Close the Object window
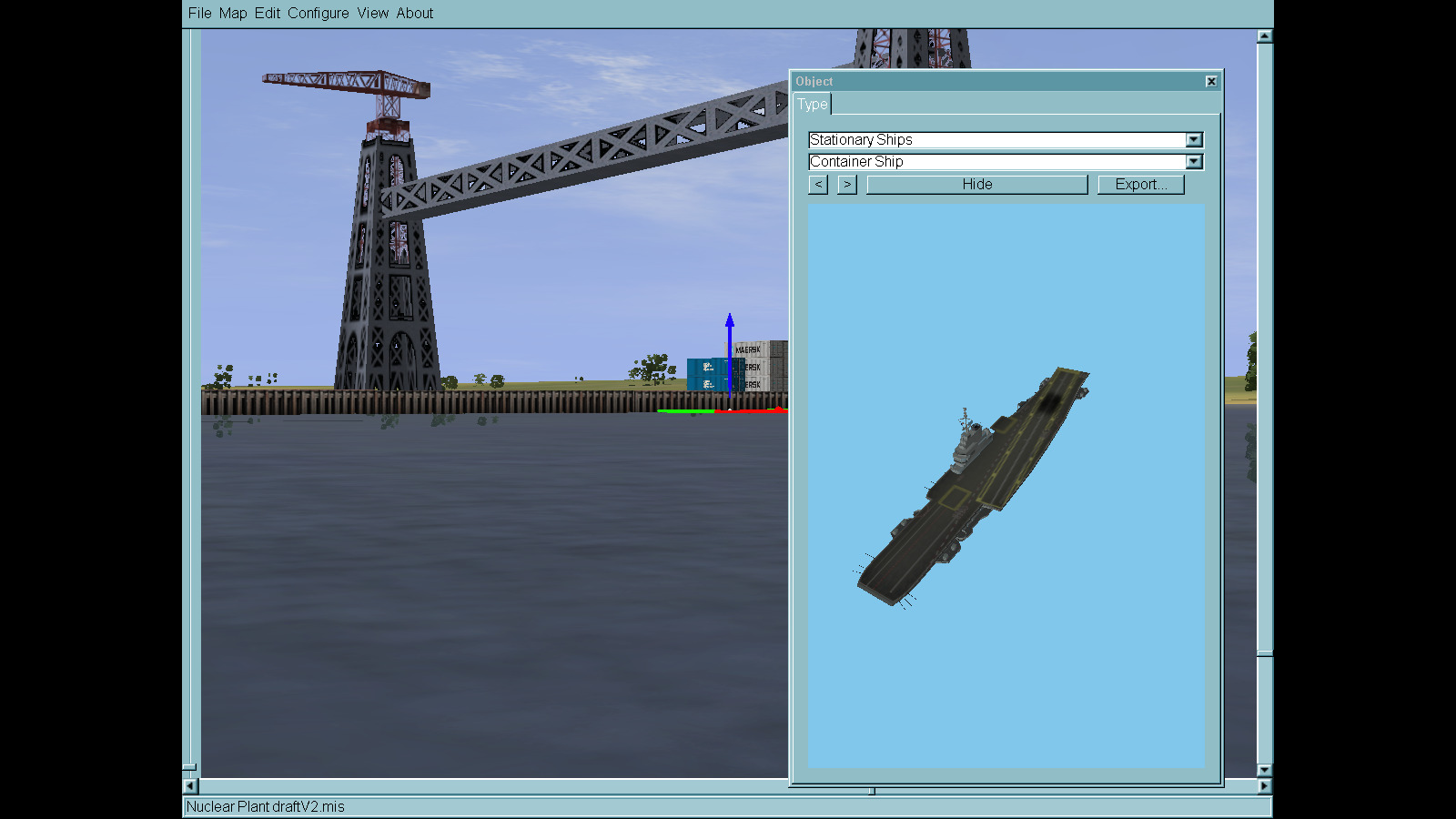Screen dimensions: 1456x819 tap(1211, 81)
